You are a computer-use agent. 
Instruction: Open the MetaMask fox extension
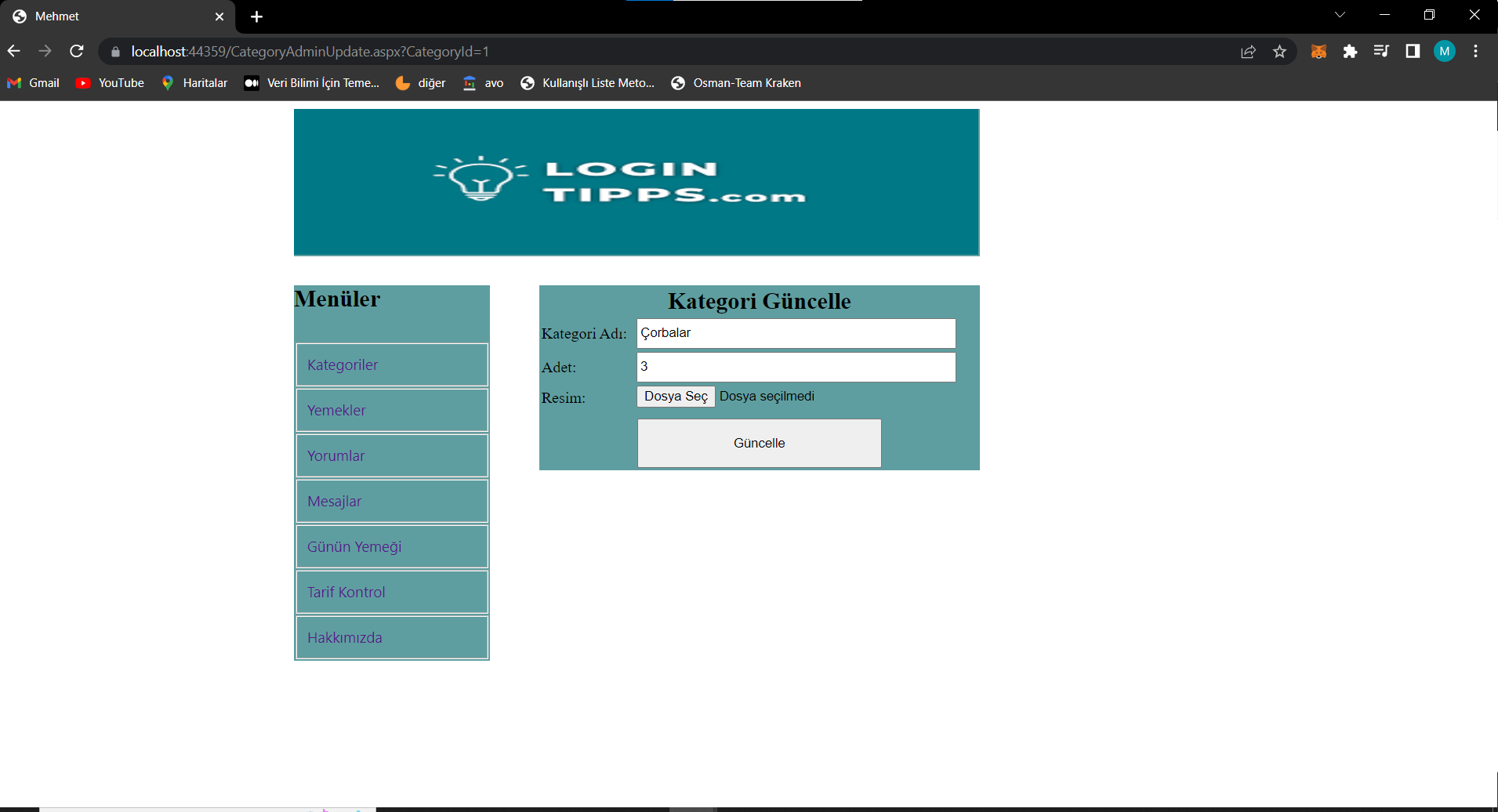coord(1318,52)
